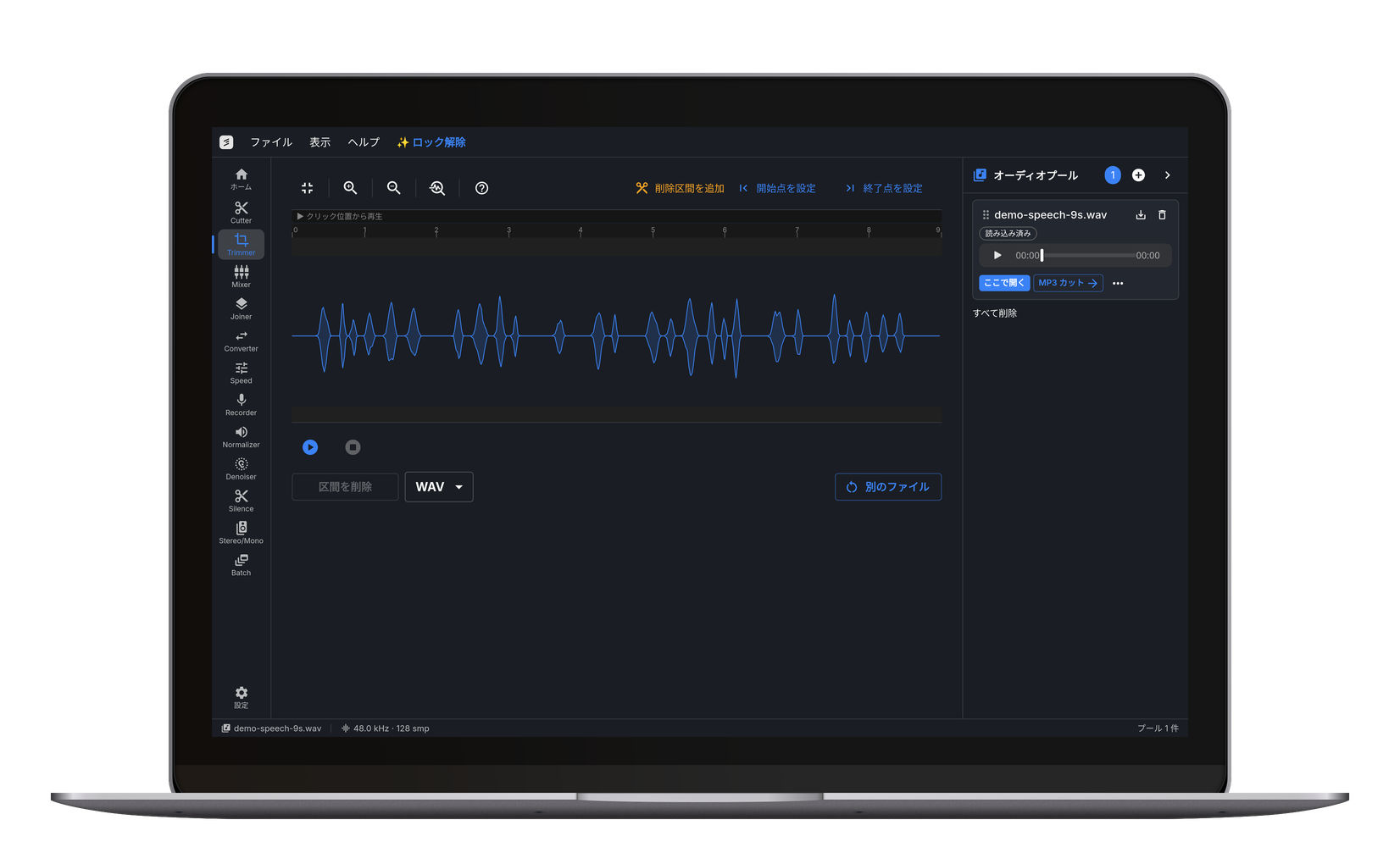
Task: Zoom out of the waveform
Action: click(393, 188)
